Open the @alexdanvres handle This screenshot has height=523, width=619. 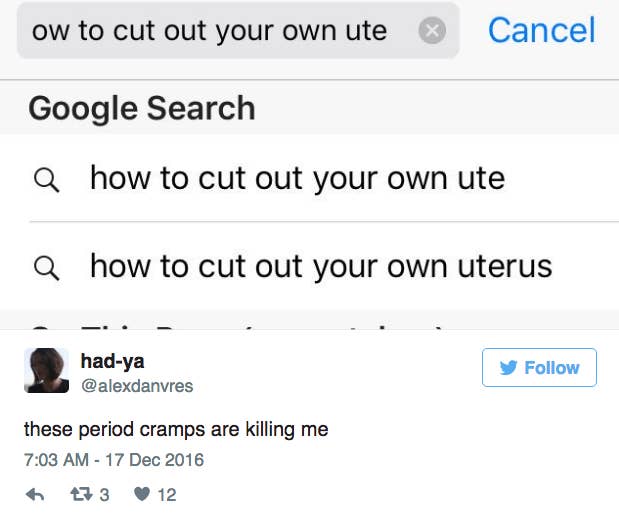pyautogui.click(x=137, y=386)
